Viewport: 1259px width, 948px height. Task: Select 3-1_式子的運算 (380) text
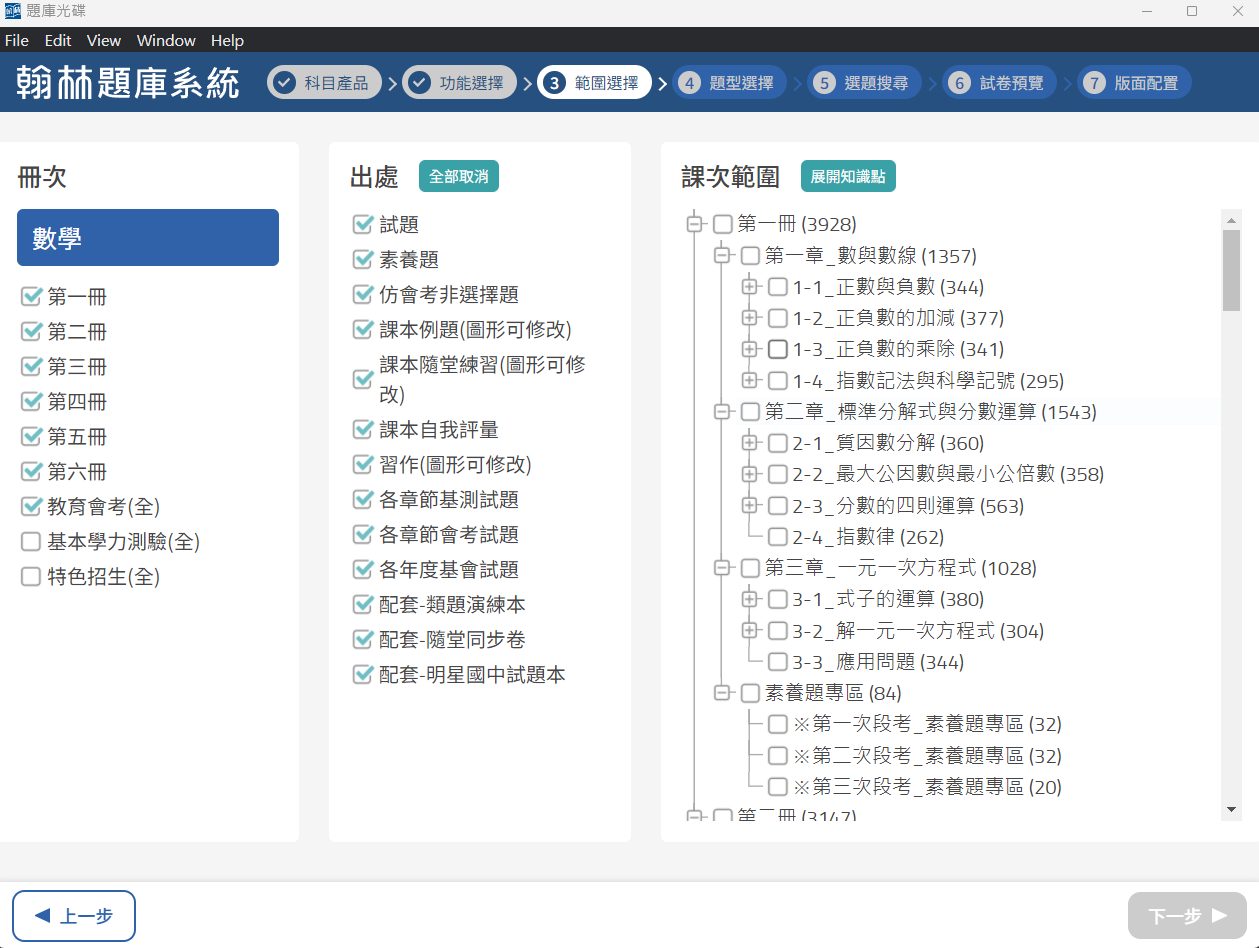tap(889, 599)
